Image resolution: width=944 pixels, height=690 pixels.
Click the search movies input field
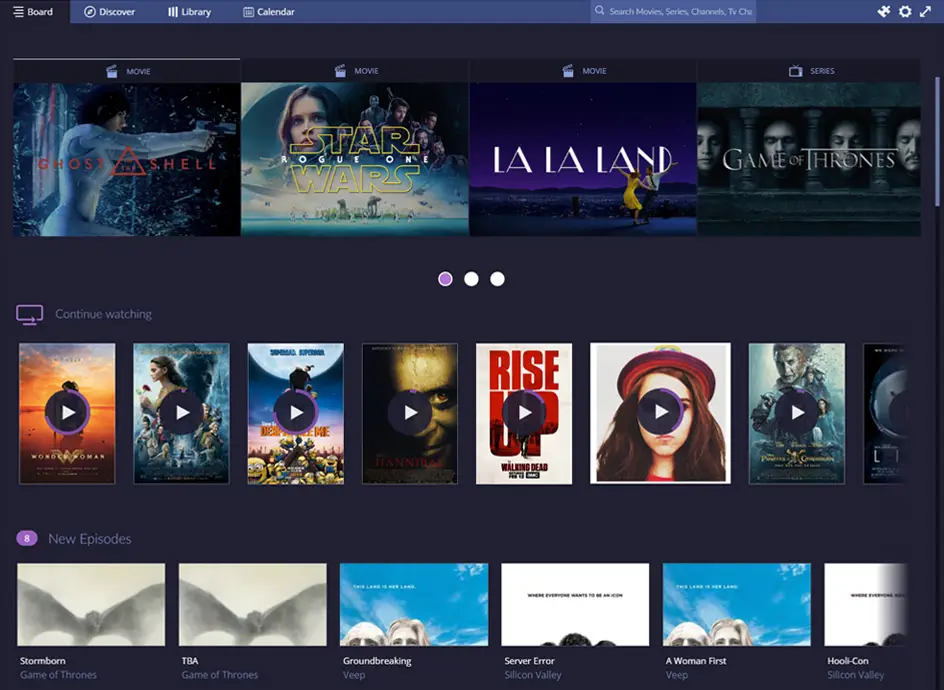pyautogui.click(x=680, y=12)
